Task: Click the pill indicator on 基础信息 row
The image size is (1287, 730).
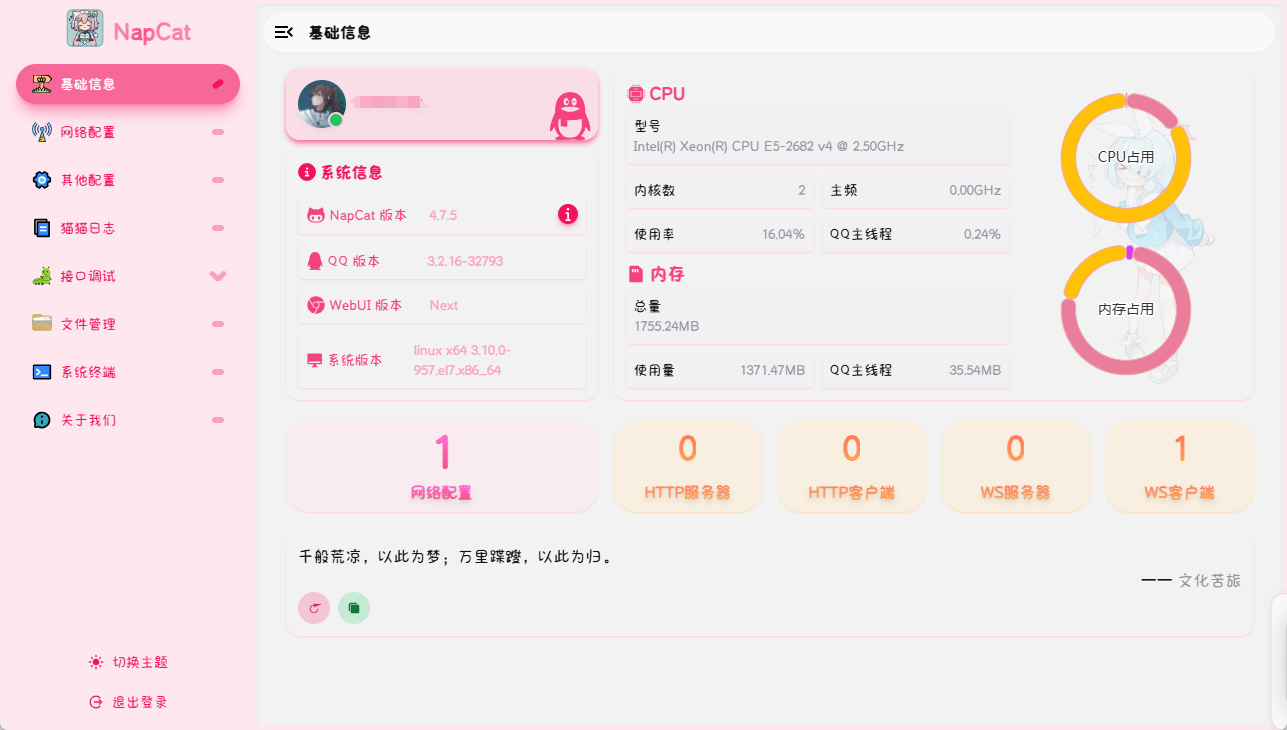Action: click(218, 84)
